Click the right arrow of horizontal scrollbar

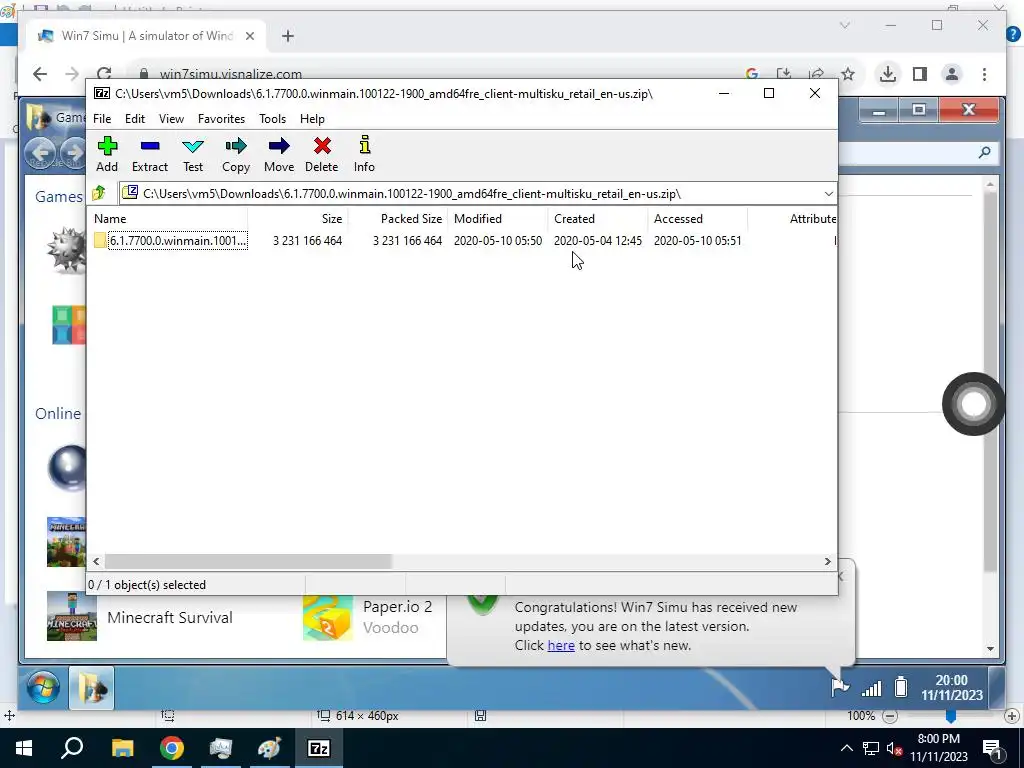click(827, 562)
